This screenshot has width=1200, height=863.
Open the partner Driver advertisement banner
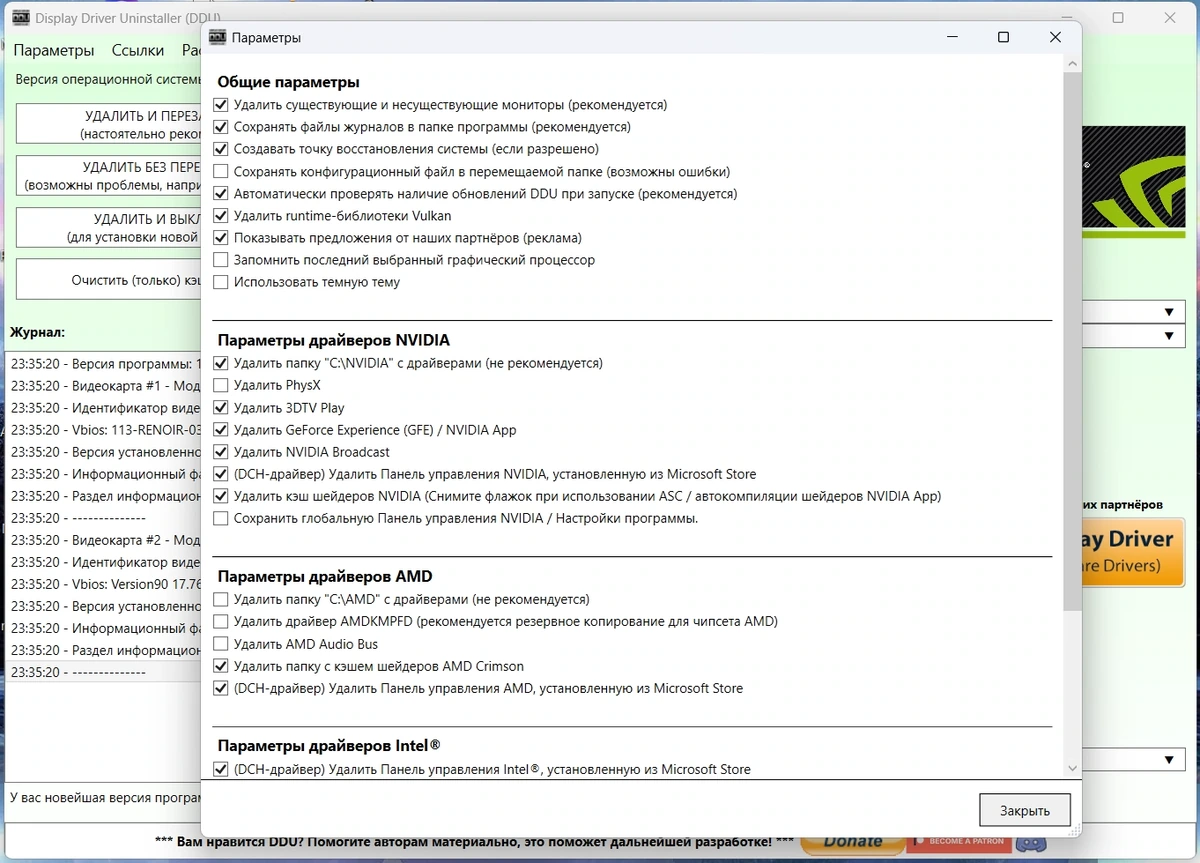coord(1135,551)
